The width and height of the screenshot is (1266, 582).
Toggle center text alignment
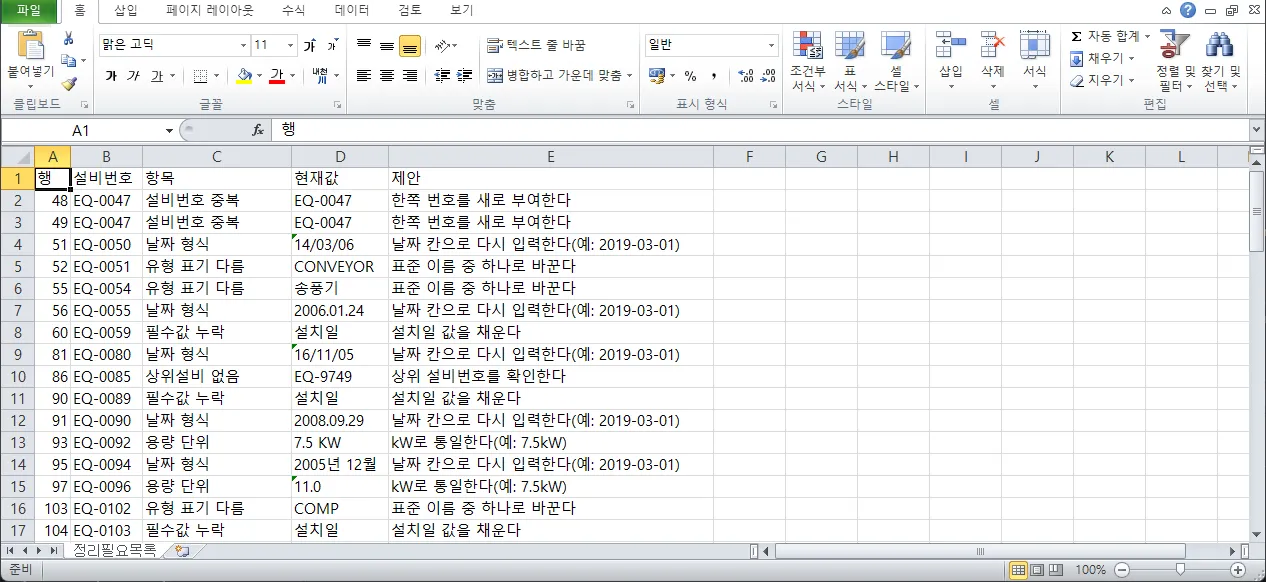[x=387, y=76]
